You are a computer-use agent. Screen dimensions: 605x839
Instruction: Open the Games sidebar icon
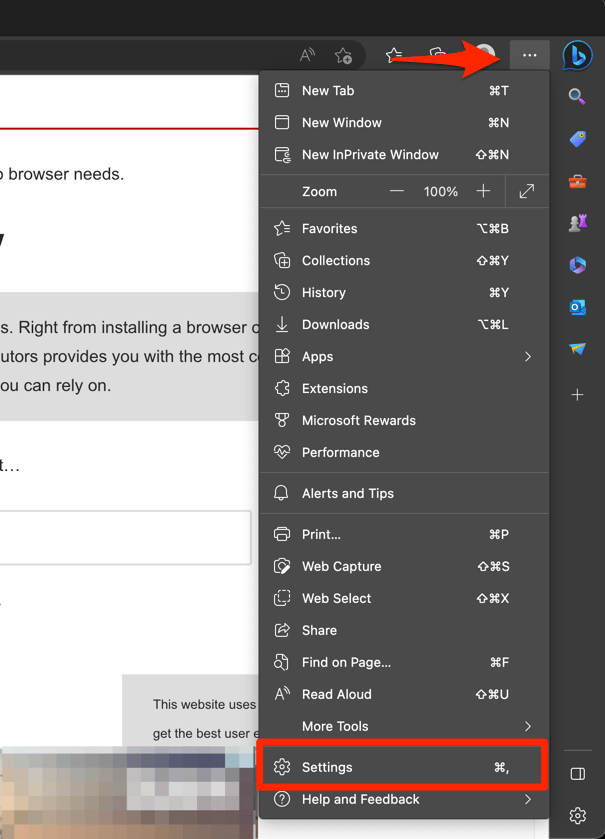coord(578,223)
